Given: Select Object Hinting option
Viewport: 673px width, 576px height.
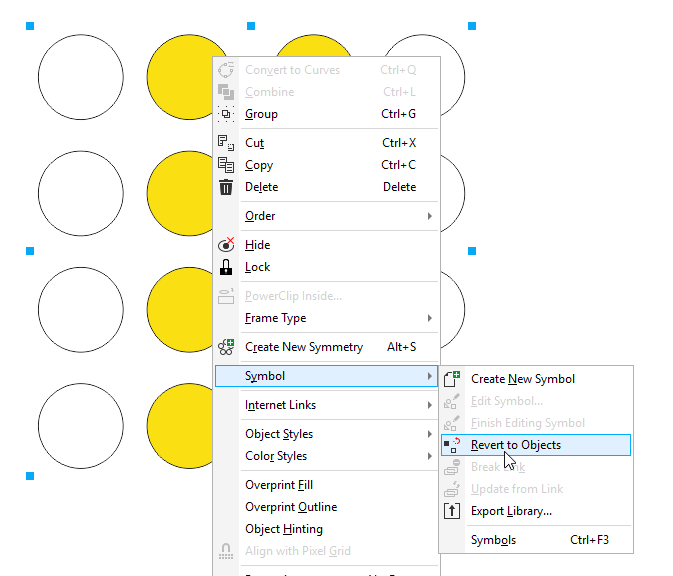Looking at the screenshot, I should [x=284, y=529].
